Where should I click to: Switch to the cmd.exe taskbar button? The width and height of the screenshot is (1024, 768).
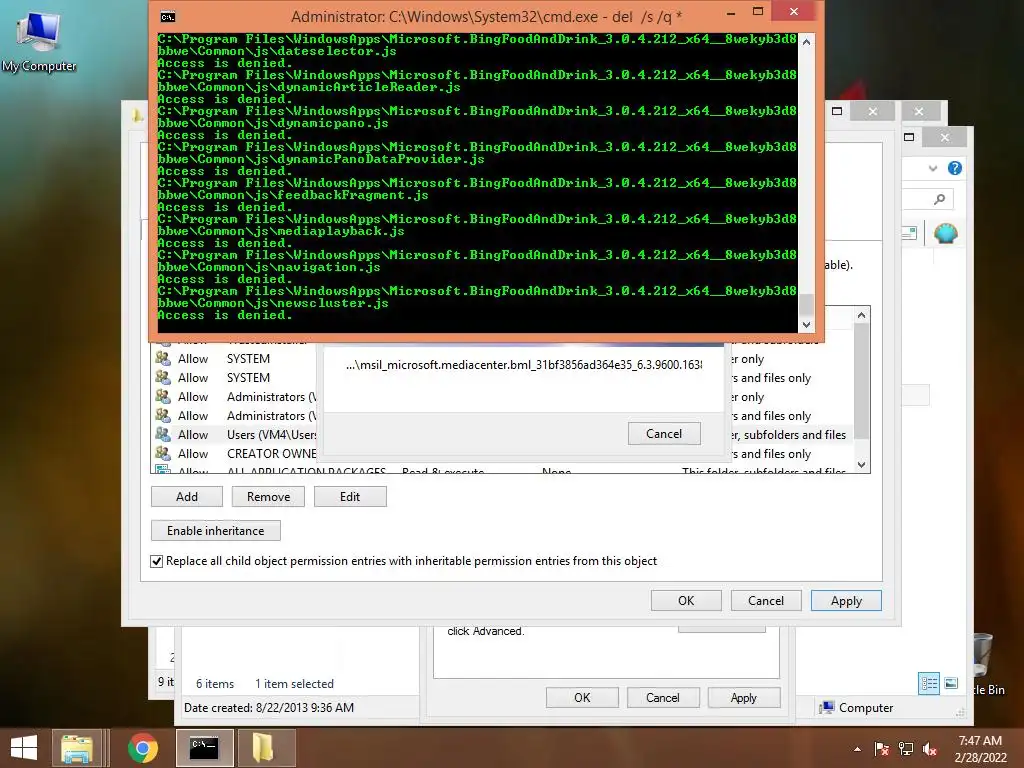point(204,748)
